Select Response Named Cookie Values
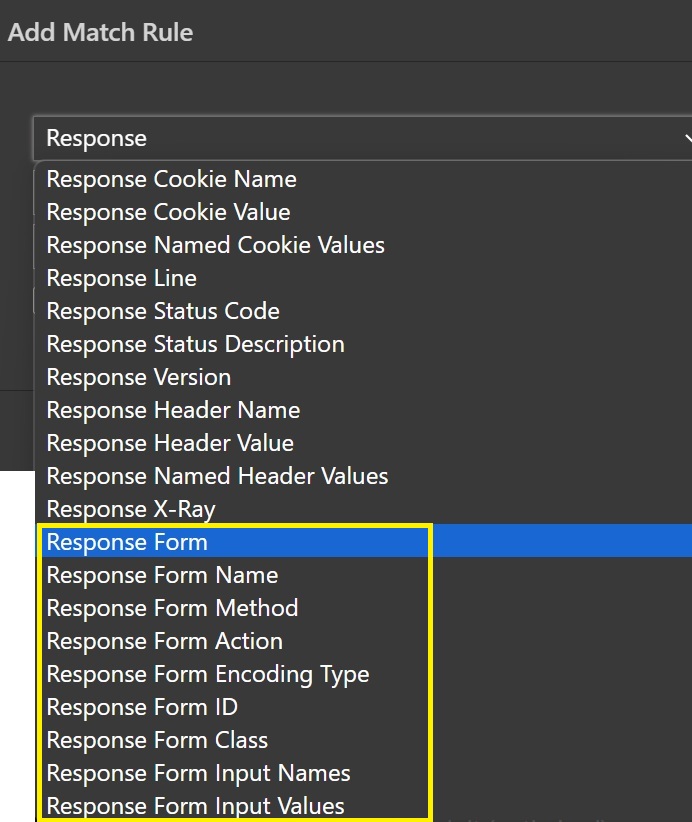Image resolution: width=692 pixels, height=822 pixels. coord(215,246)
